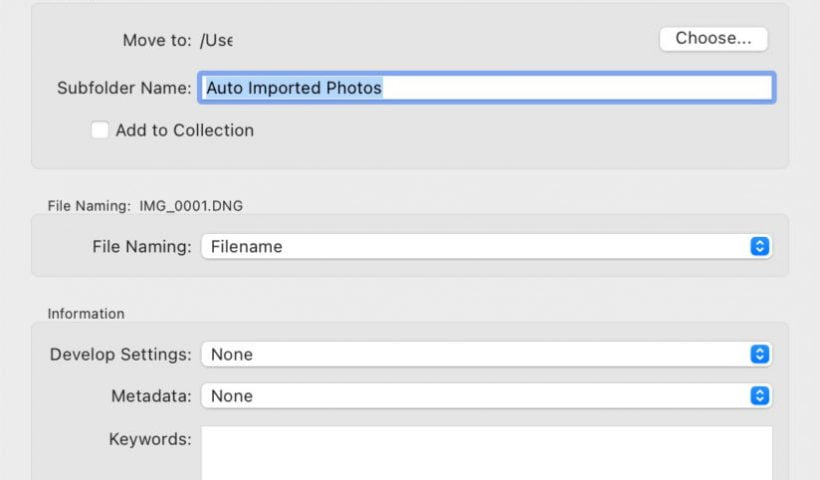This screenshot has width=820, height=480.
Task: Click the "Move to:" label
Action: tap(156, 40)
